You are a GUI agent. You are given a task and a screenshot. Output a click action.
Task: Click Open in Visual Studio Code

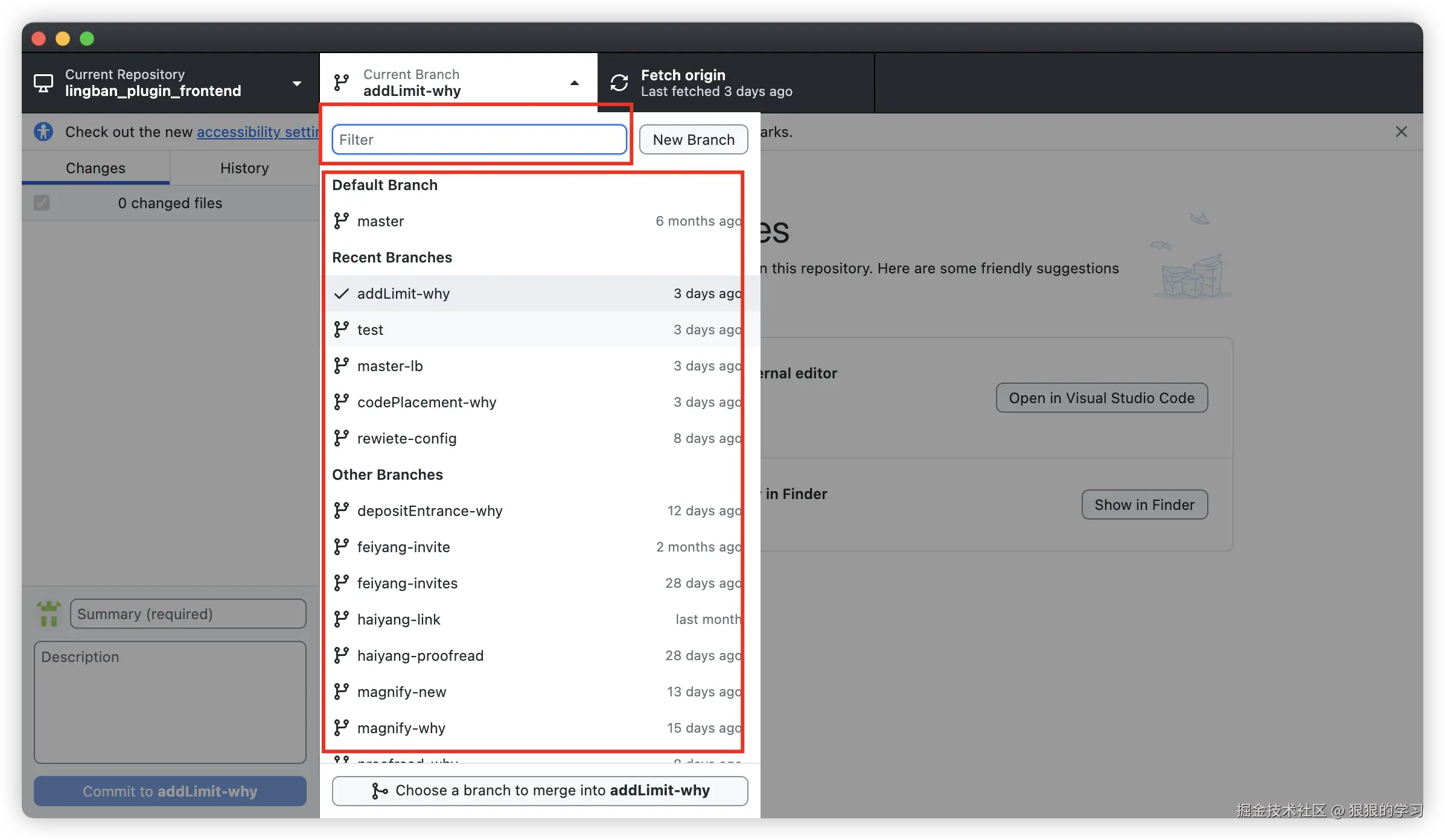tap(1102, 398)
